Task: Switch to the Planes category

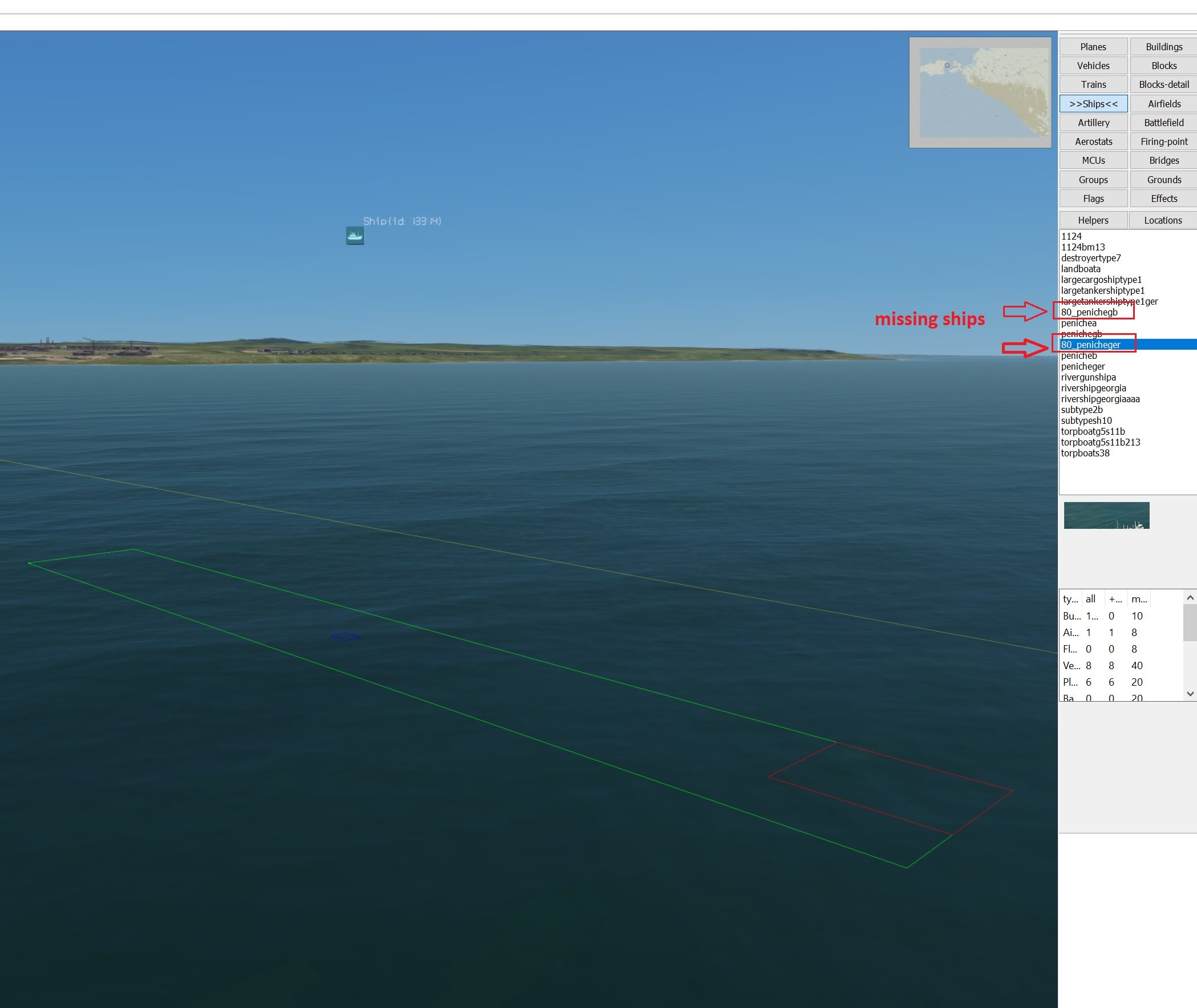Action: point(1093,47)
